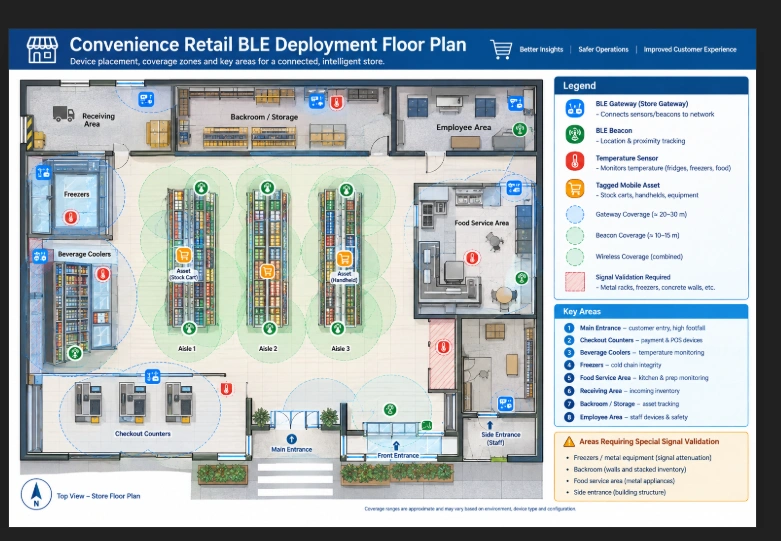Click the arrow icon above Side Entrance (Staff)

[490, 425]
